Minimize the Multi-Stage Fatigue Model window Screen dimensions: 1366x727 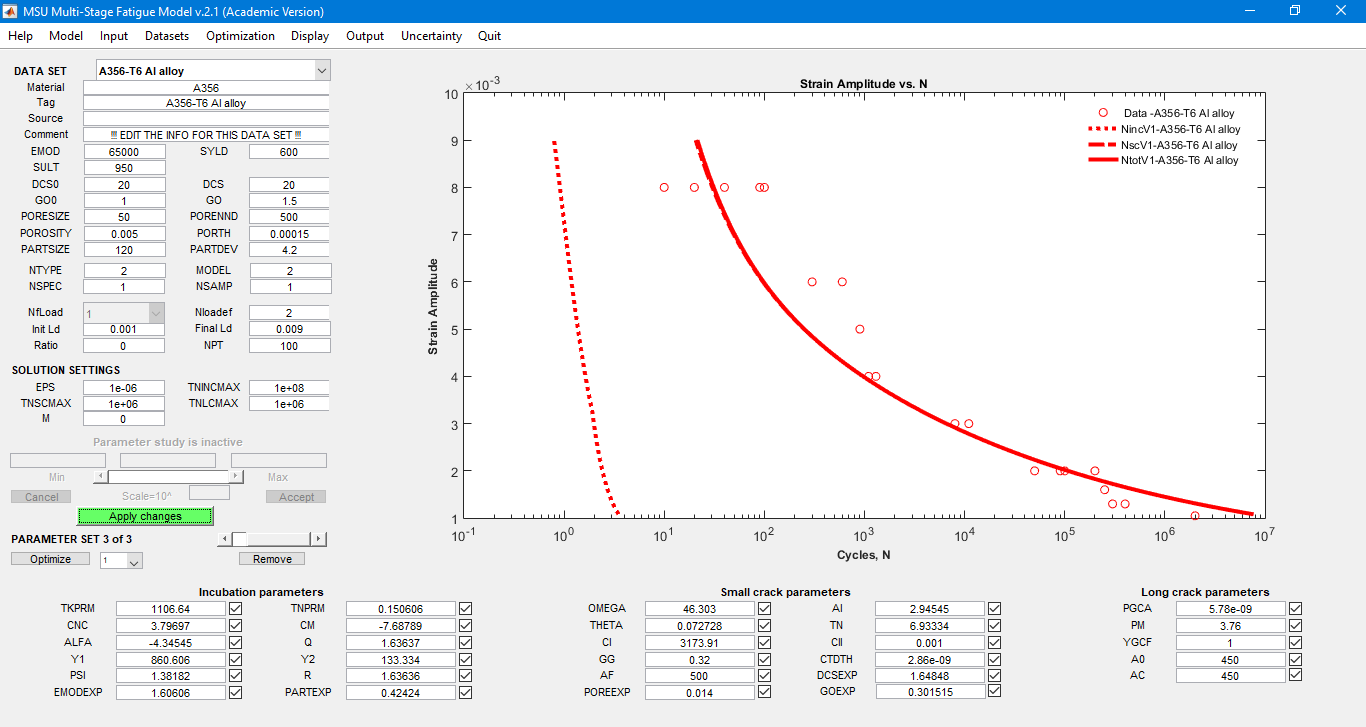coord(1249,11)
